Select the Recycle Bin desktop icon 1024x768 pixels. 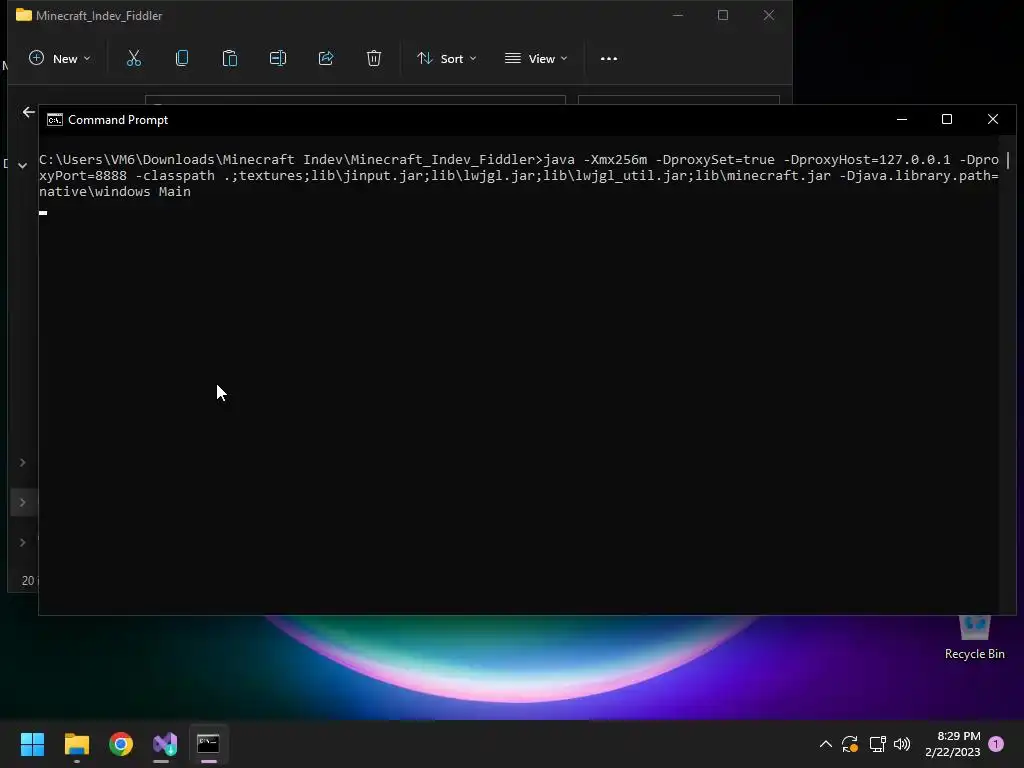coord(974,638)
